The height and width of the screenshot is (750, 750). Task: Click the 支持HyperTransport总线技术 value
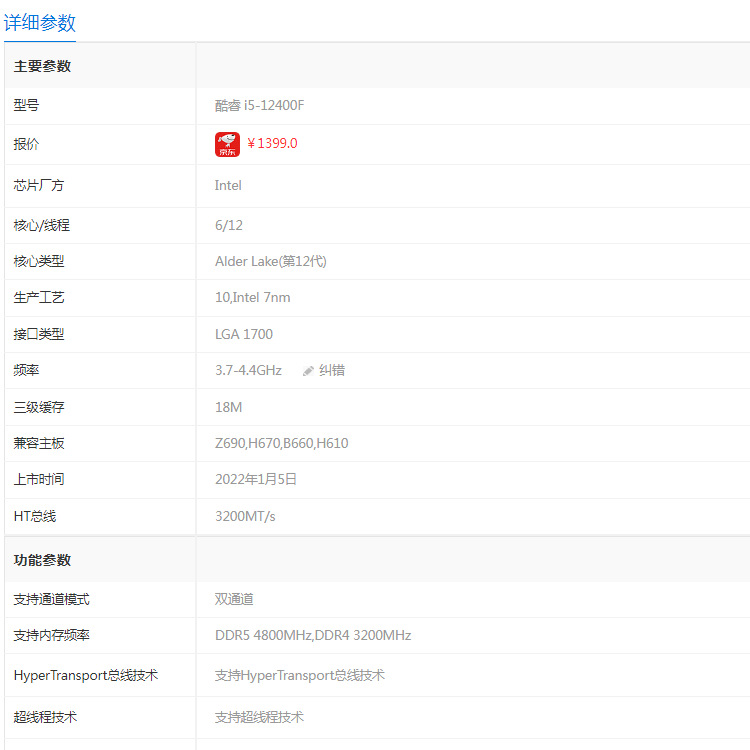[300, 675]
